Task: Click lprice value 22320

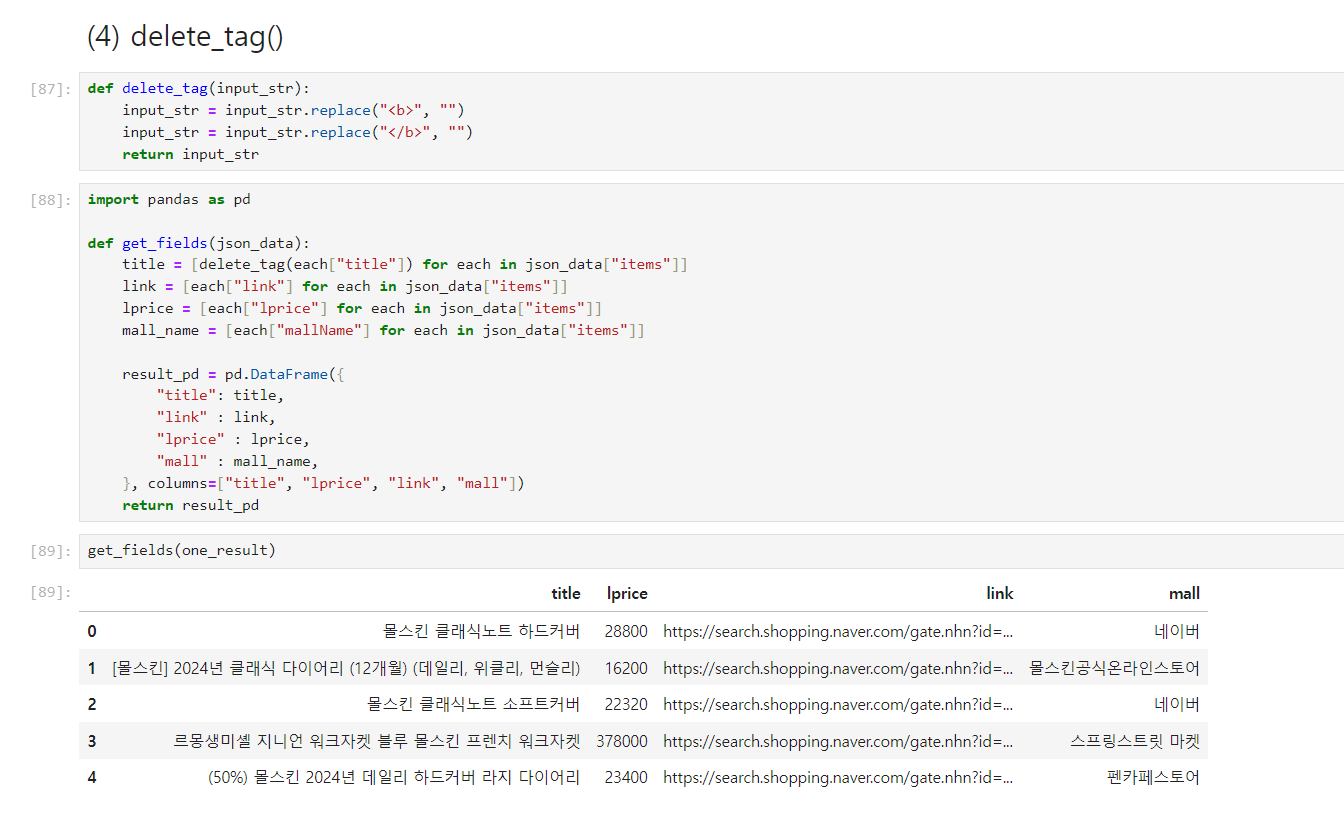Action: click(626, 704)
